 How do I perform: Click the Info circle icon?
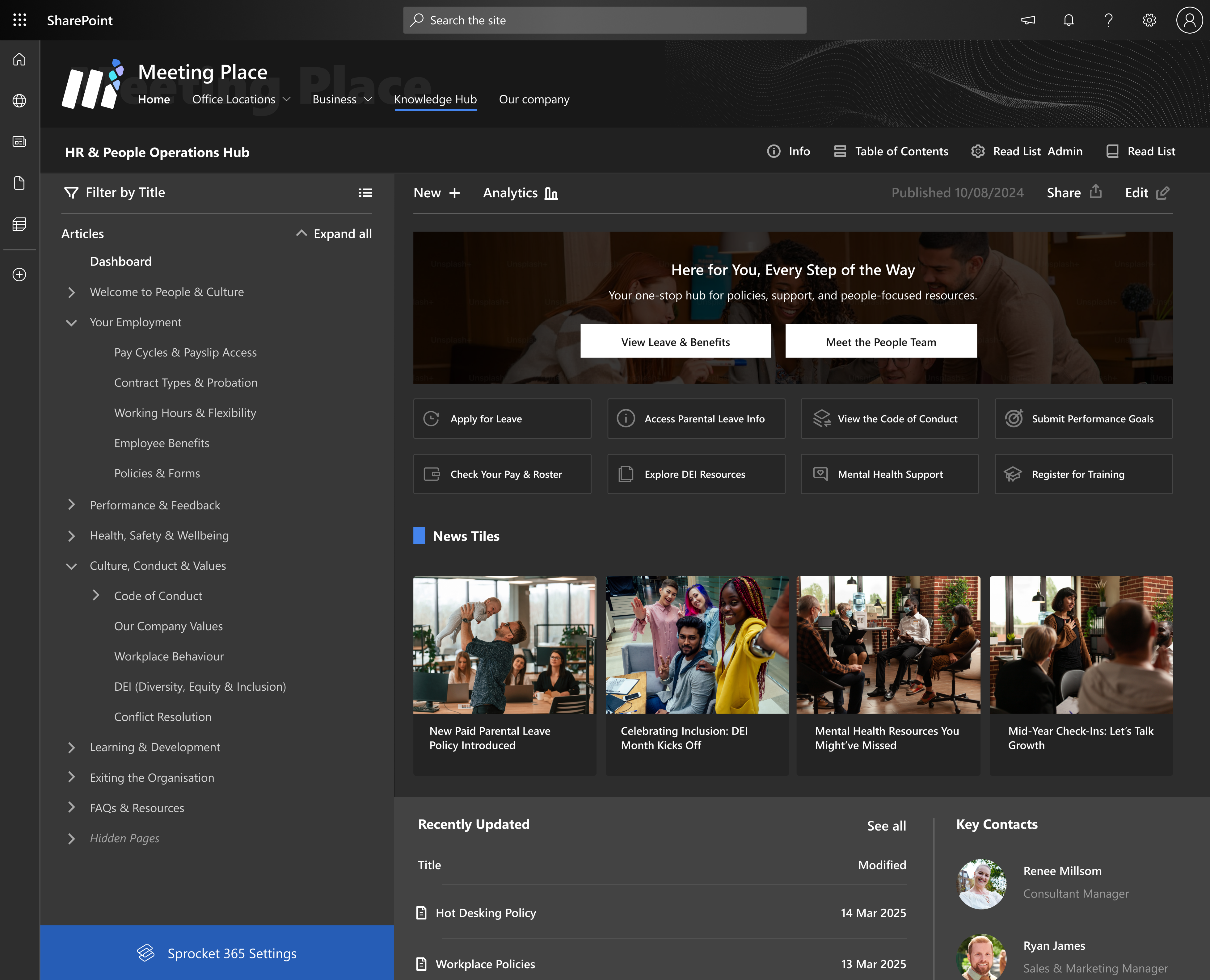[x=773, y=151]
